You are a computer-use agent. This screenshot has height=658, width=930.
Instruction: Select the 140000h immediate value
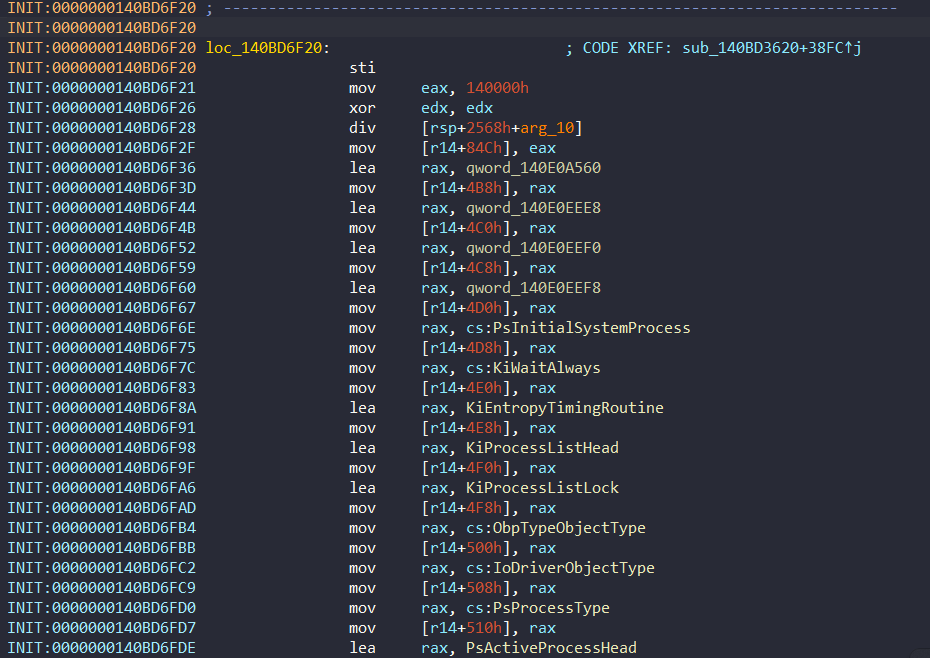click(x=497, y=88)
